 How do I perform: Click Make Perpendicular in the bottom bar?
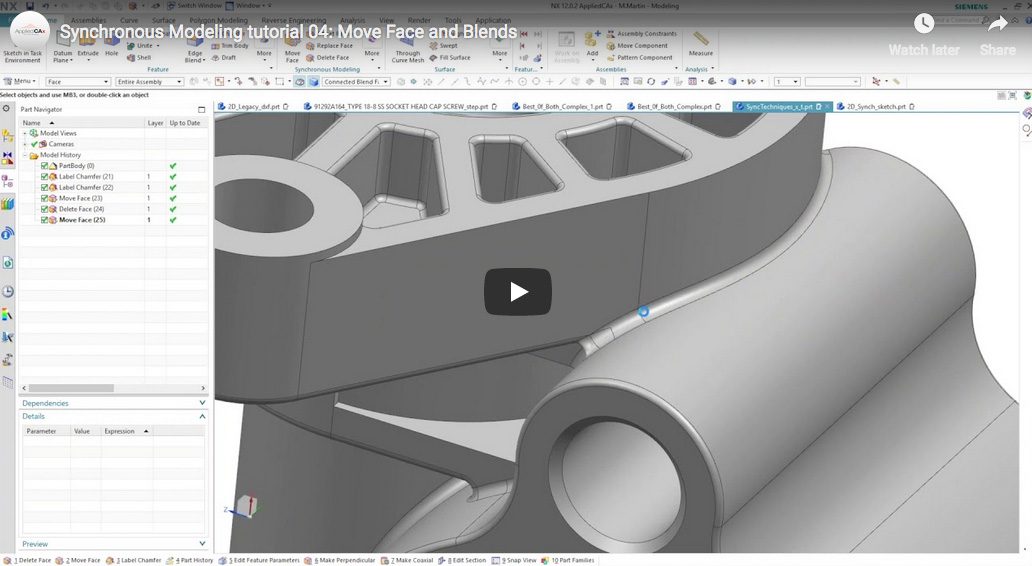(339, 560)
